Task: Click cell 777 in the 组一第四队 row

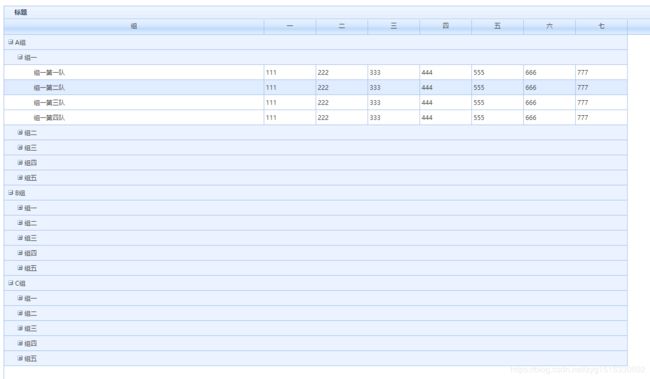Action: (x=601, y=118)
